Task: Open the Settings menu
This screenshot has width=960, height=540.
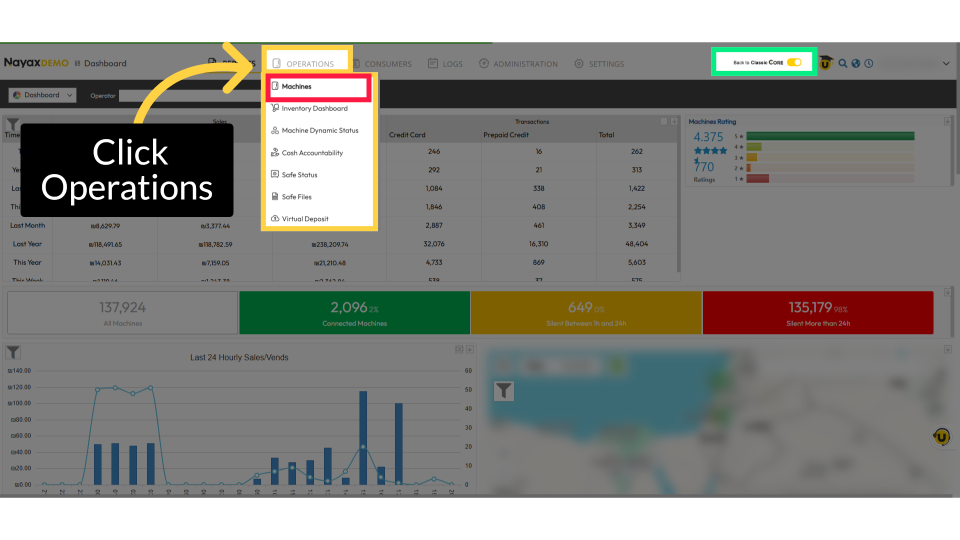Action: click(599, 64)
